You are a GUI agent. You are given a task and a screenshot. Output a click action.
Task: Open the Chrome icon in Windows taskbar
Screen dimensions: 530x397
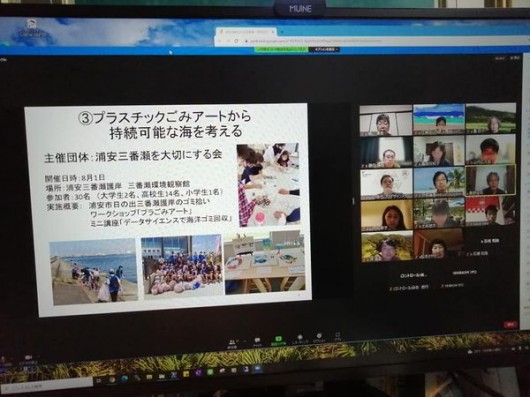pyautogui.click(x=112, y=380)
